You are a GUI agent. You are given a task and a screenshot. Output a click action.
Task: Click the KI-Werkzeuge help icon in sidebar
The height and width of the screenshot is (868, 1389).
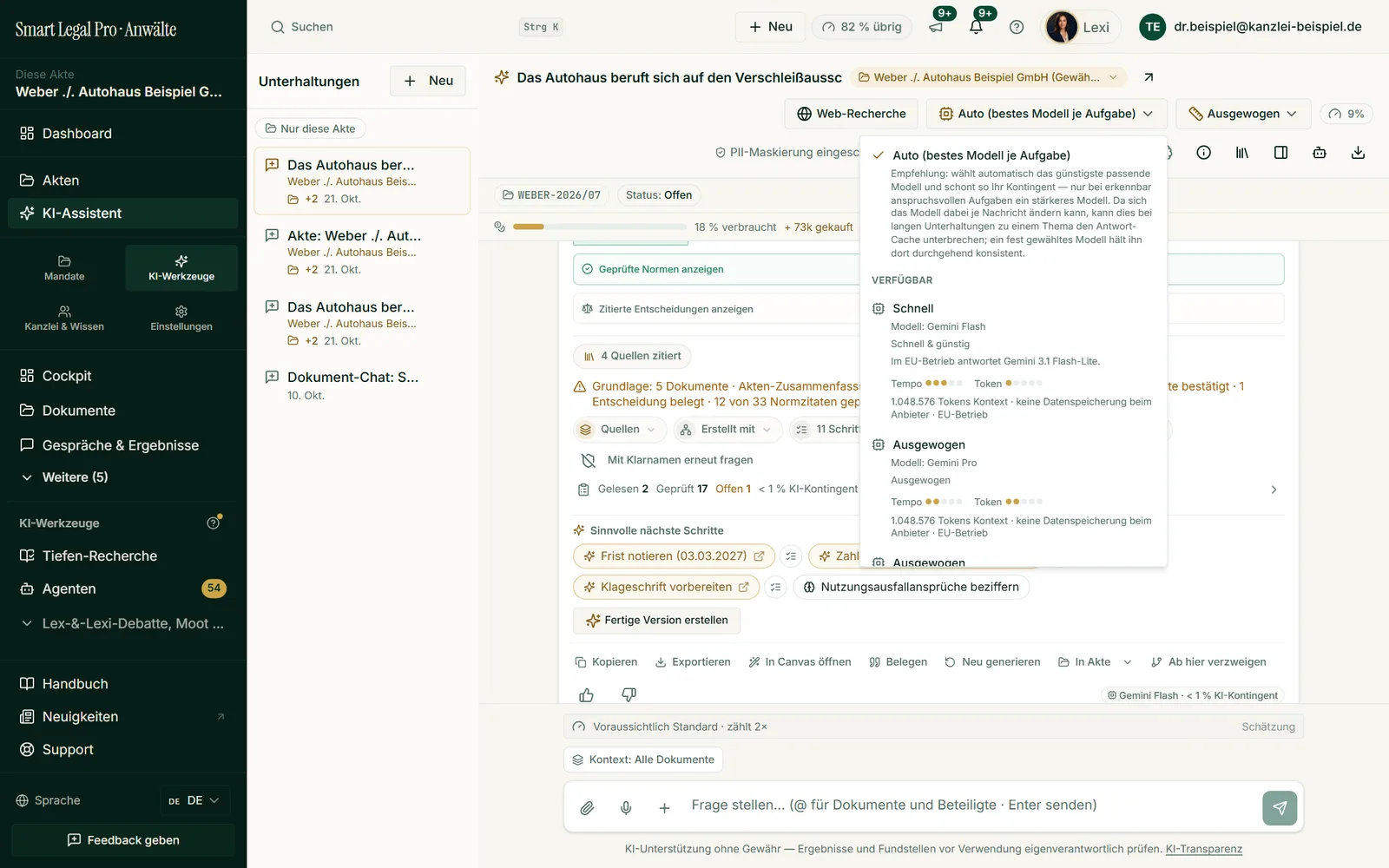coord(214,523)
